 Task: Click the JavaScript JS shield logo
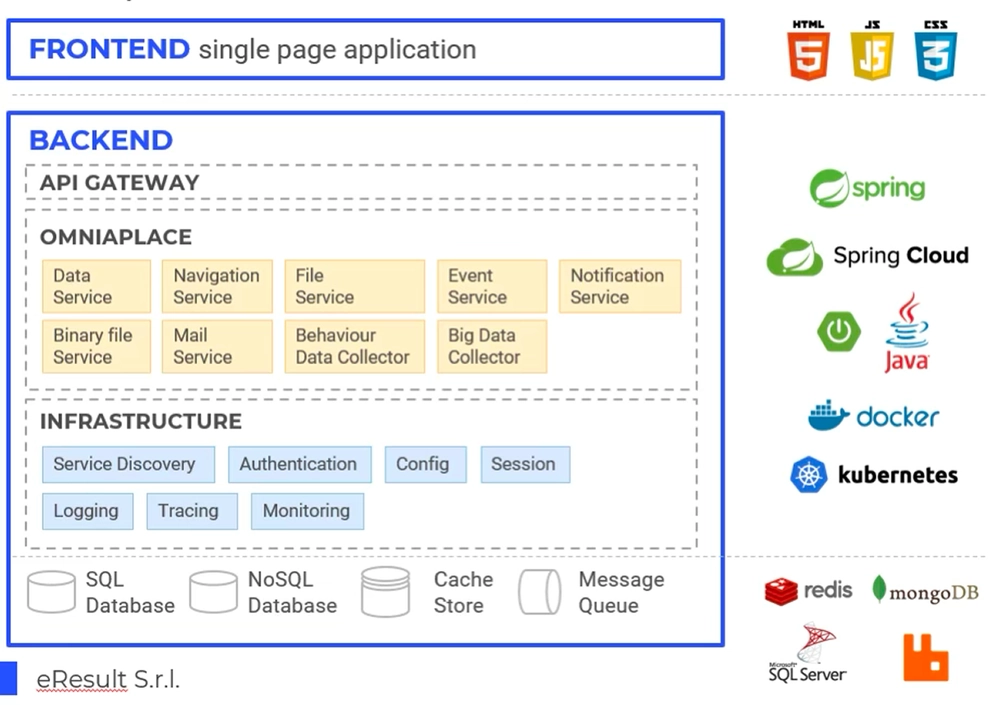point(872,50)
